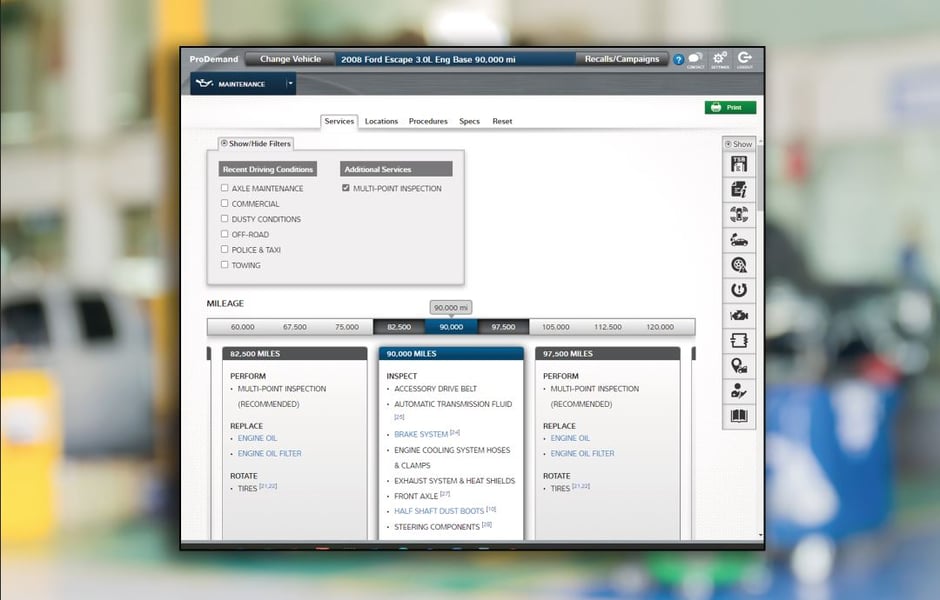Image resolution: width=940 pixels, height=600 pixels.
Task: Click the green Print button
Action: [x=730, y=108]
